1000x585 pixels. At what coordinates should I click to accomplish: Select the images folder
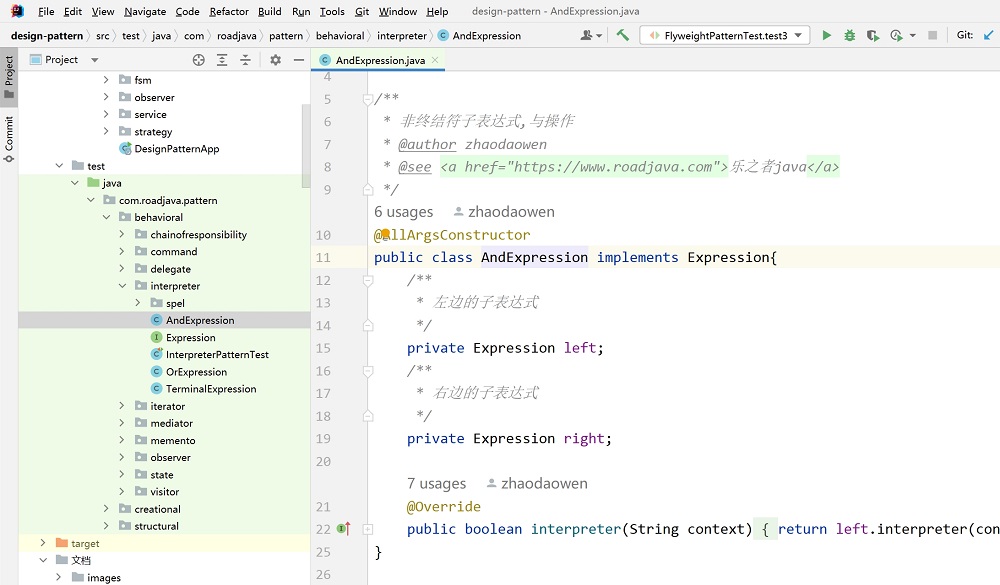pyautogui.click(x=96, y=577)
